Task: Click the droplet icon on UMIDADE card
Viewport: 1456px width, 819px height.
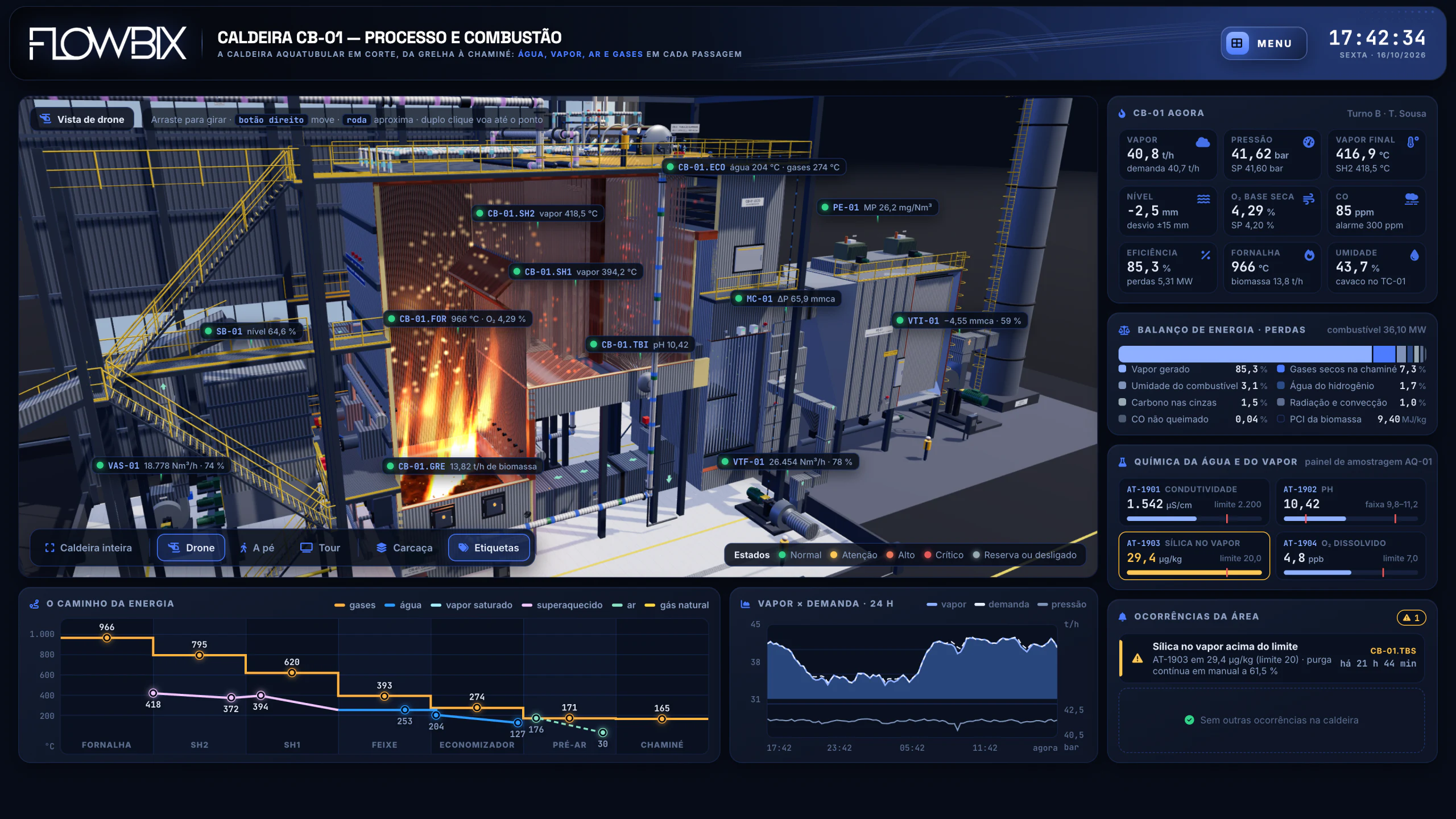Action: pos(1414,255)
